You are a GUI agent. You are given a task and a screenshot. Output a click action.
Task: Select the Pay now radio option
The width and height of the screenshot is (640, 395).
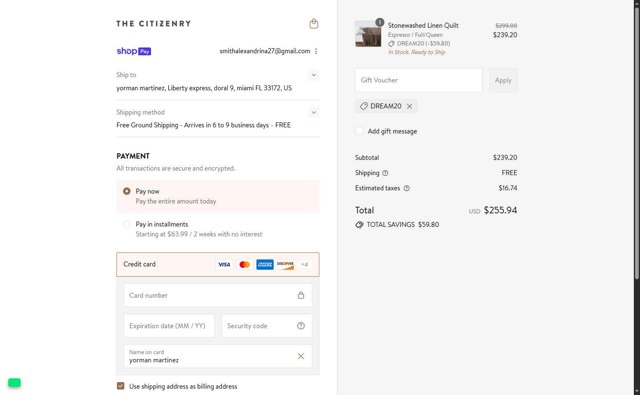coord(127,191)
